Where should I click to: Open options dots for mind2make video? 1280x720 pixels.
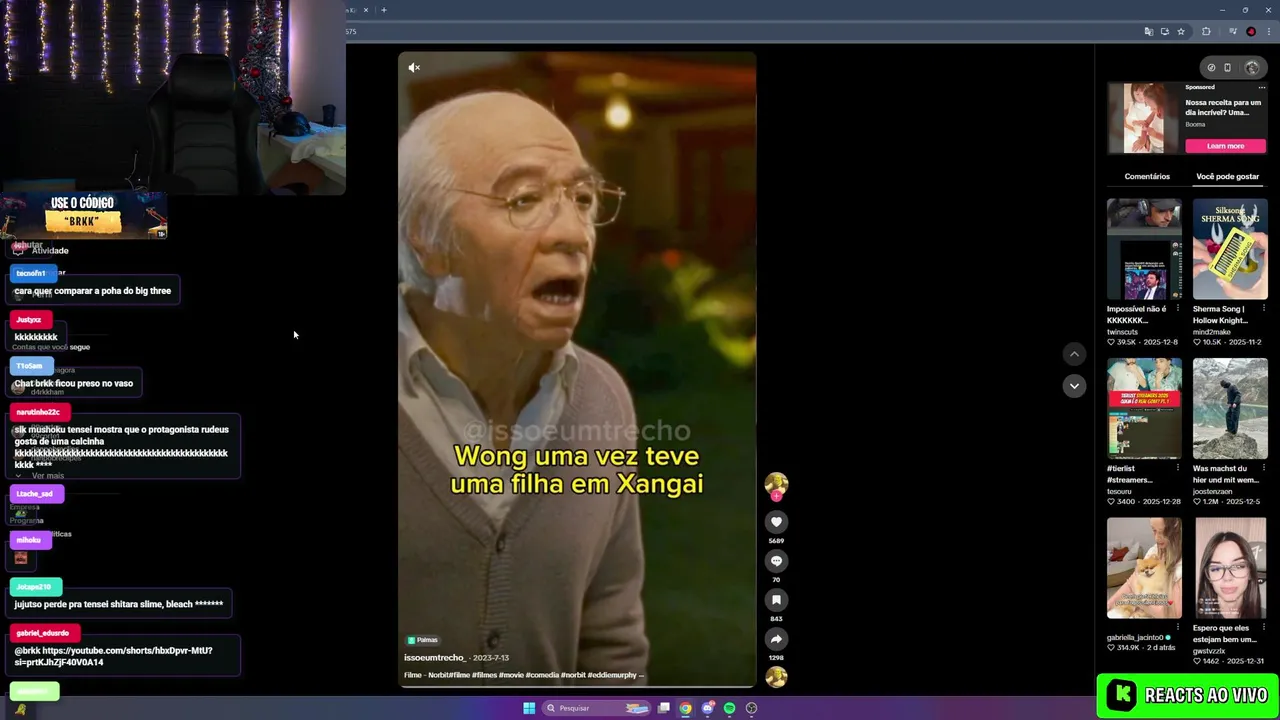1263,309
